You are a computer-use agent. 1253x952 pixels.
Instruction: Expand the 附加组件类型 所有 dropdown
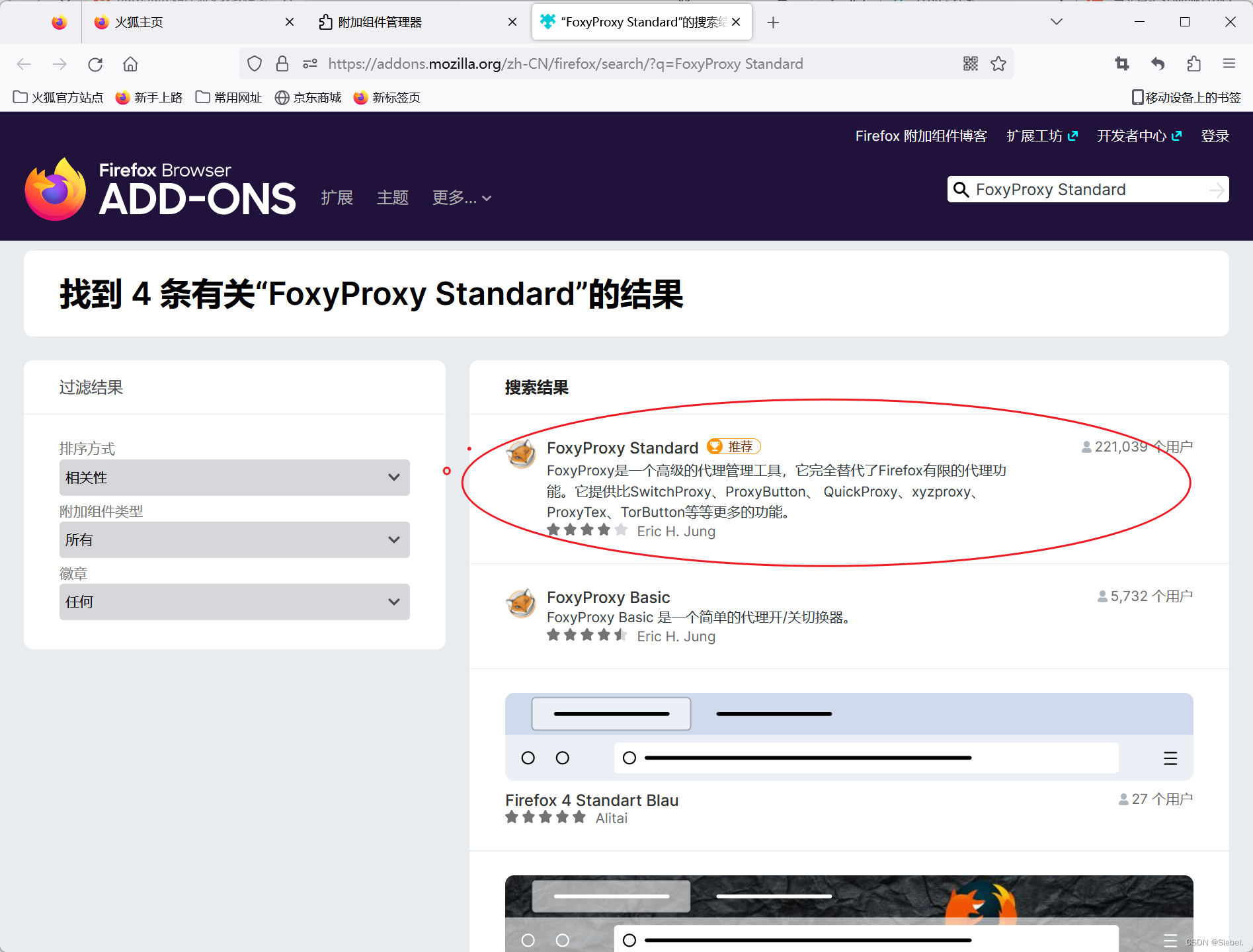235,539
